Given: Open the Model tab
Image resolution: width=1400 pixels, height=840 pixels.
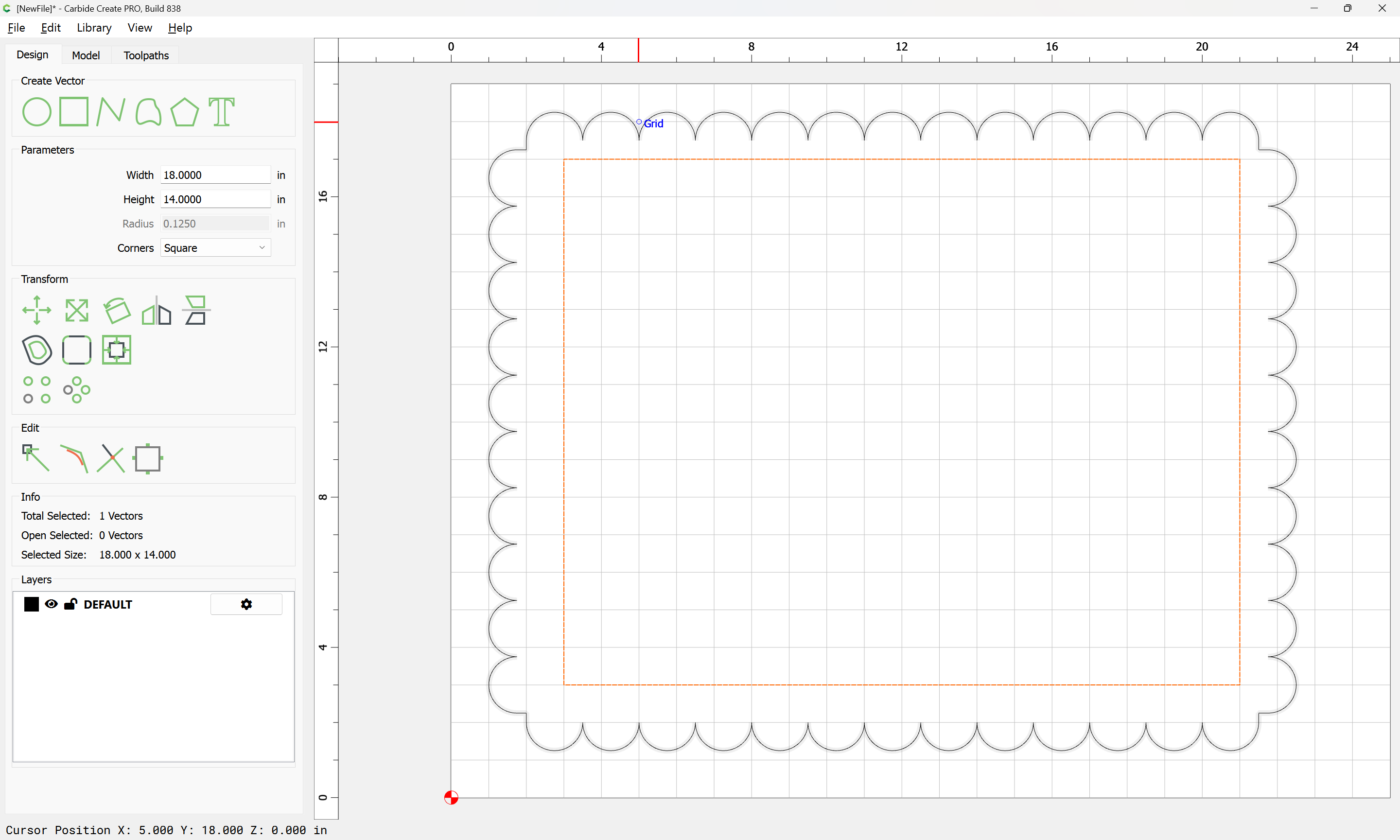Looking at the screenshot, I should tap(86, 55).
